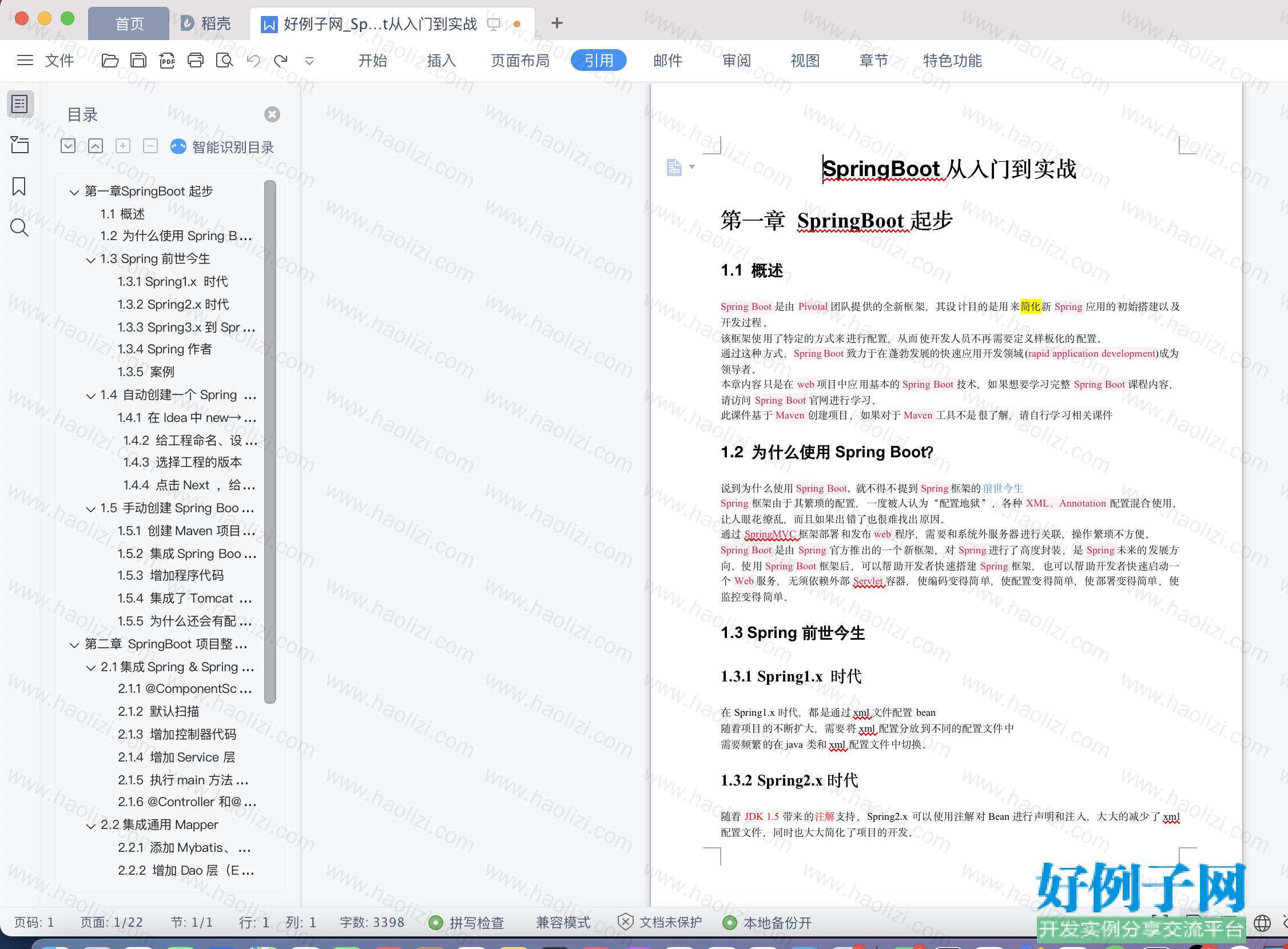1288x949 pixels.
Task: Click presentation mode icon on document tab
Action: [493, 24]
